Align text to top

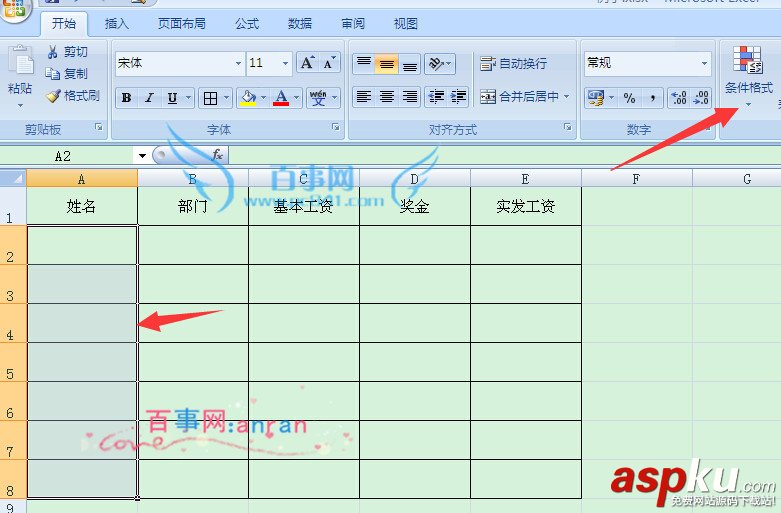click(364, 63)
